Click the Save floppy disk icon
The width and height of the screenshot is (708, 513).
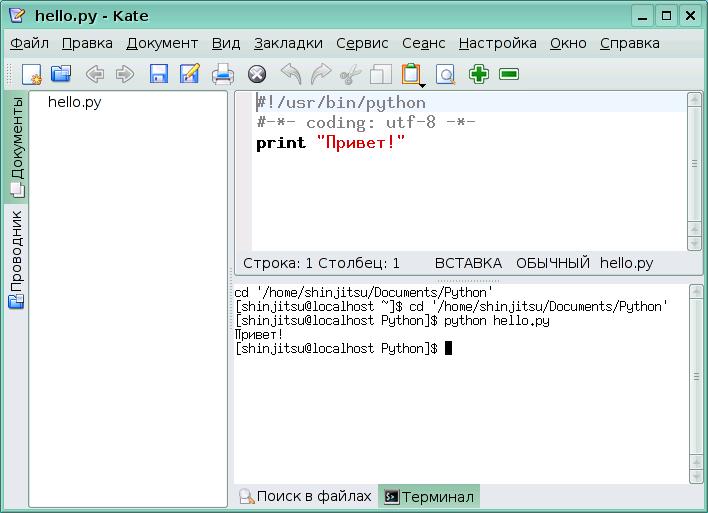158,74
